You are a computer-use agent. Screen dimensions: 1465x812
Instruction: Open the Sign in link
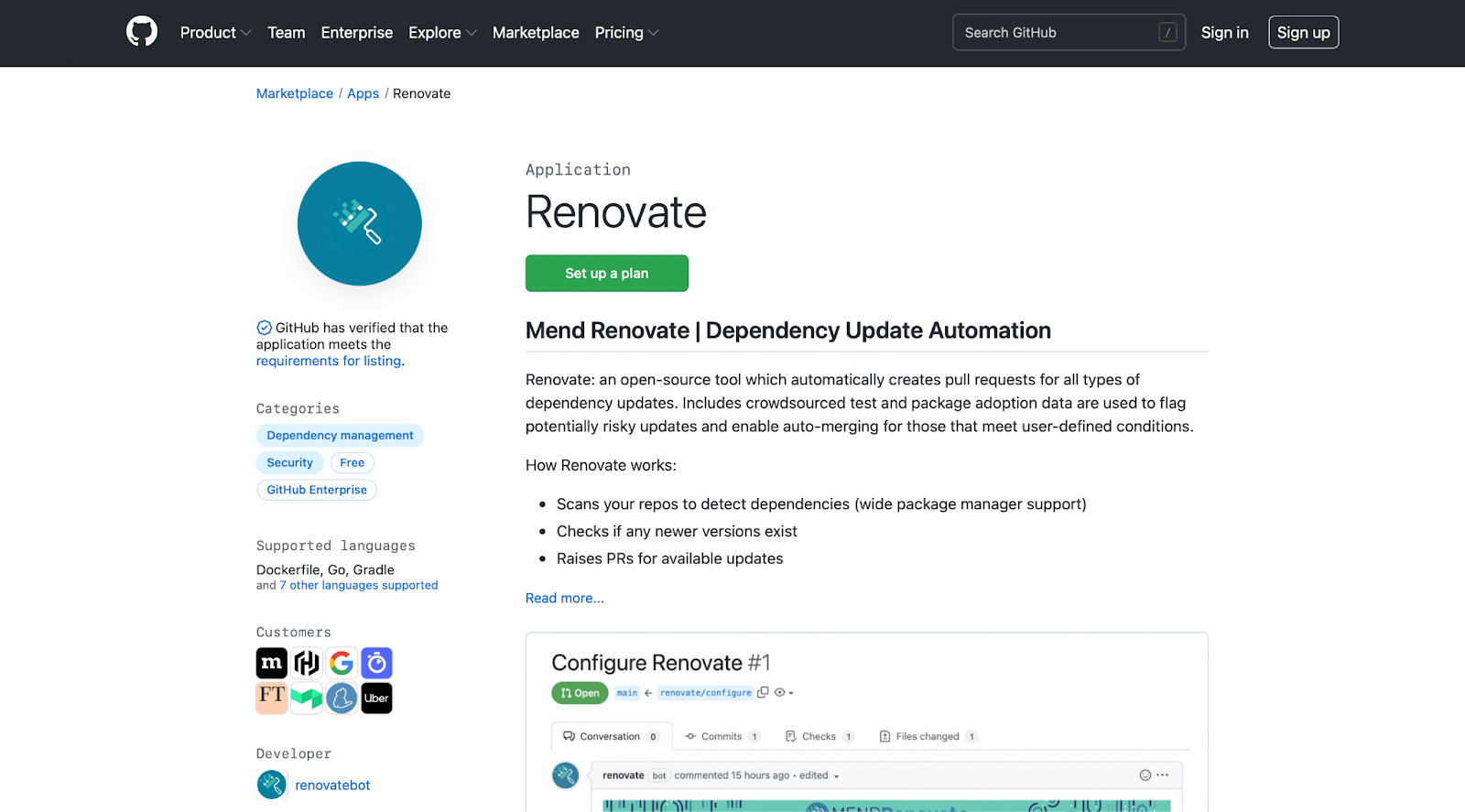point(1224,33)
